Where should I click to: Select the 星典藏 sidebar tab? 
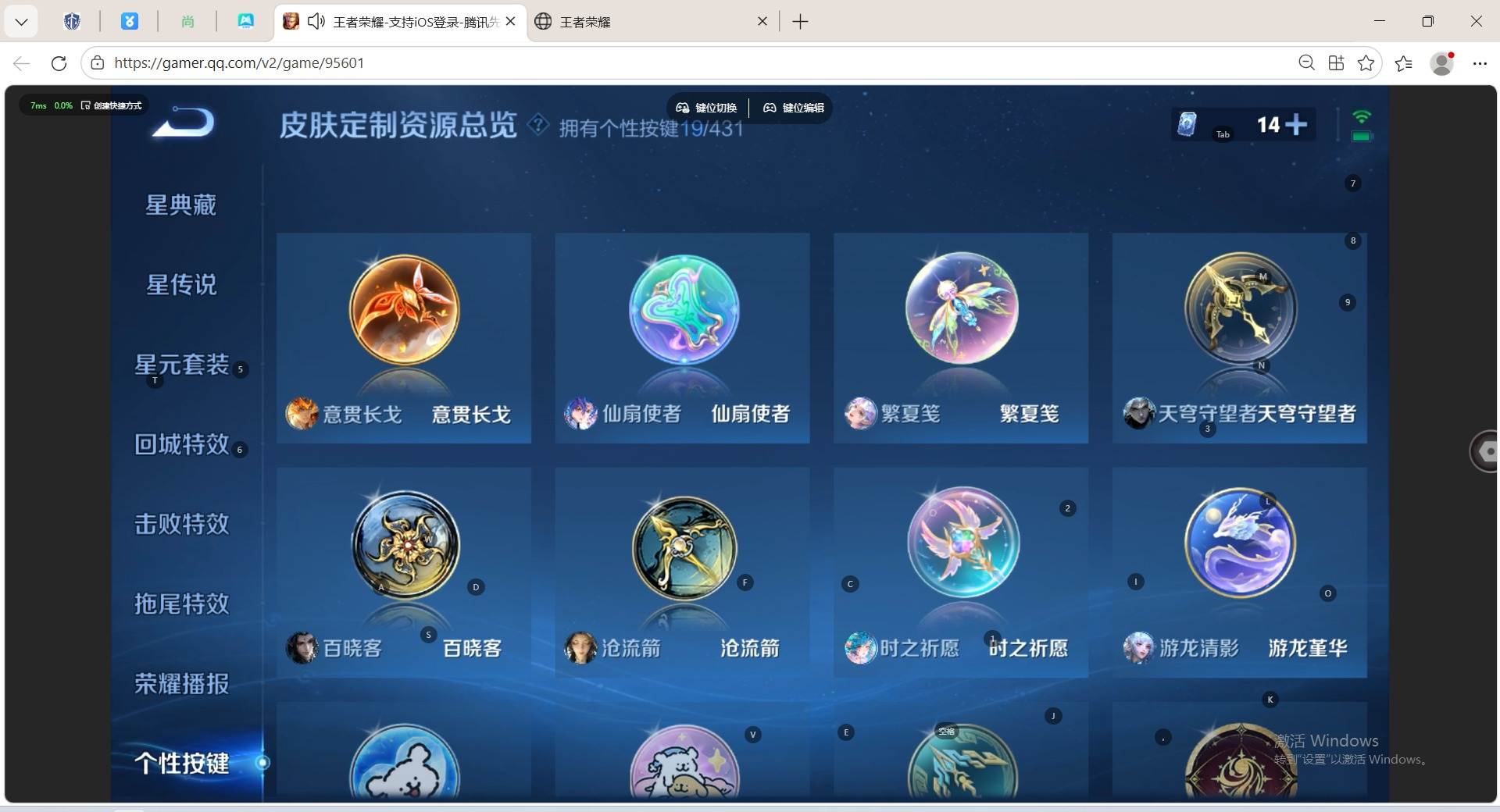tap(180, 205)
